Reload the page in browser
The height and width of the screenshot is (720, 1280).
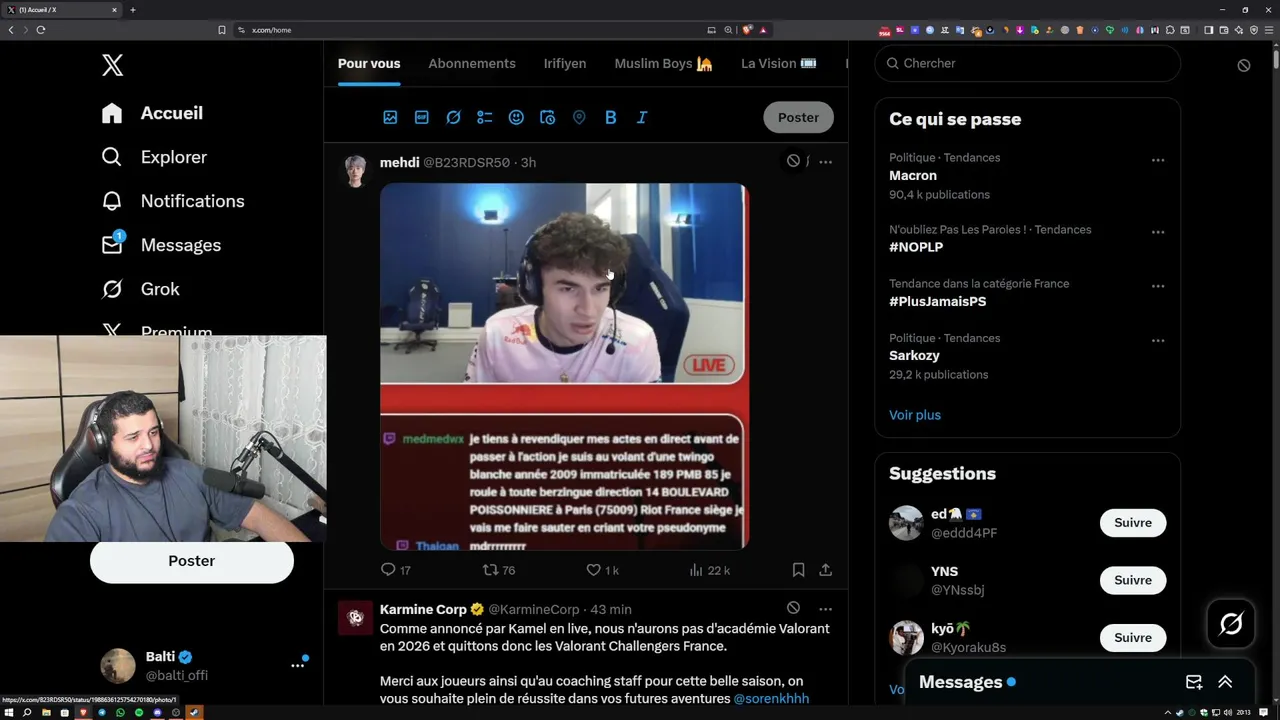coord(40,30)
